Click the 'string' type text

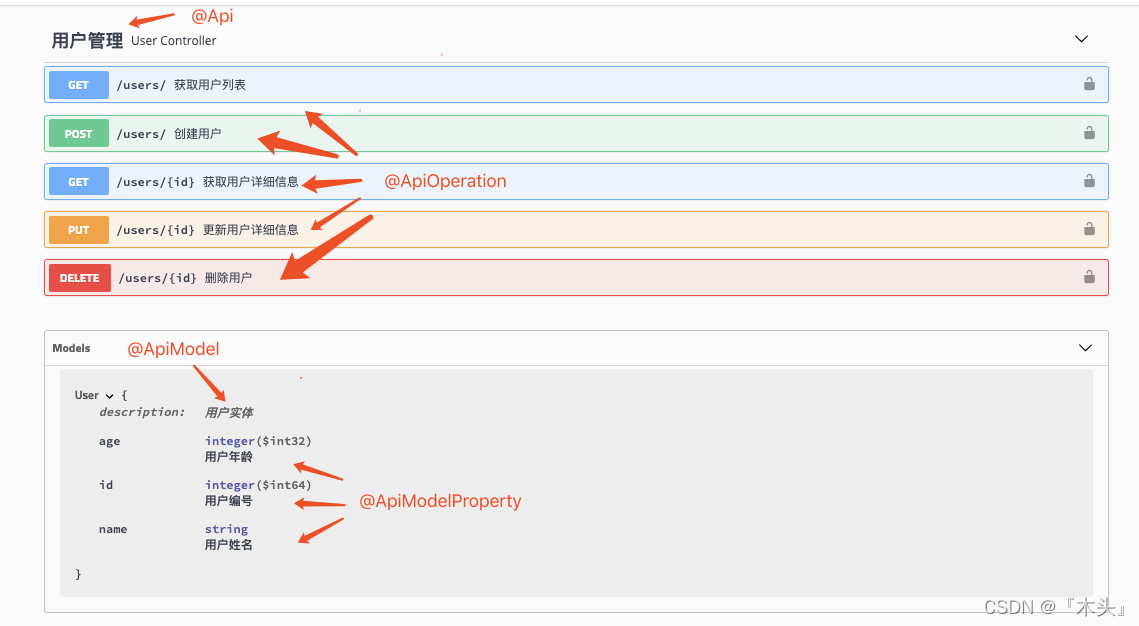click(x=226, y=529)
